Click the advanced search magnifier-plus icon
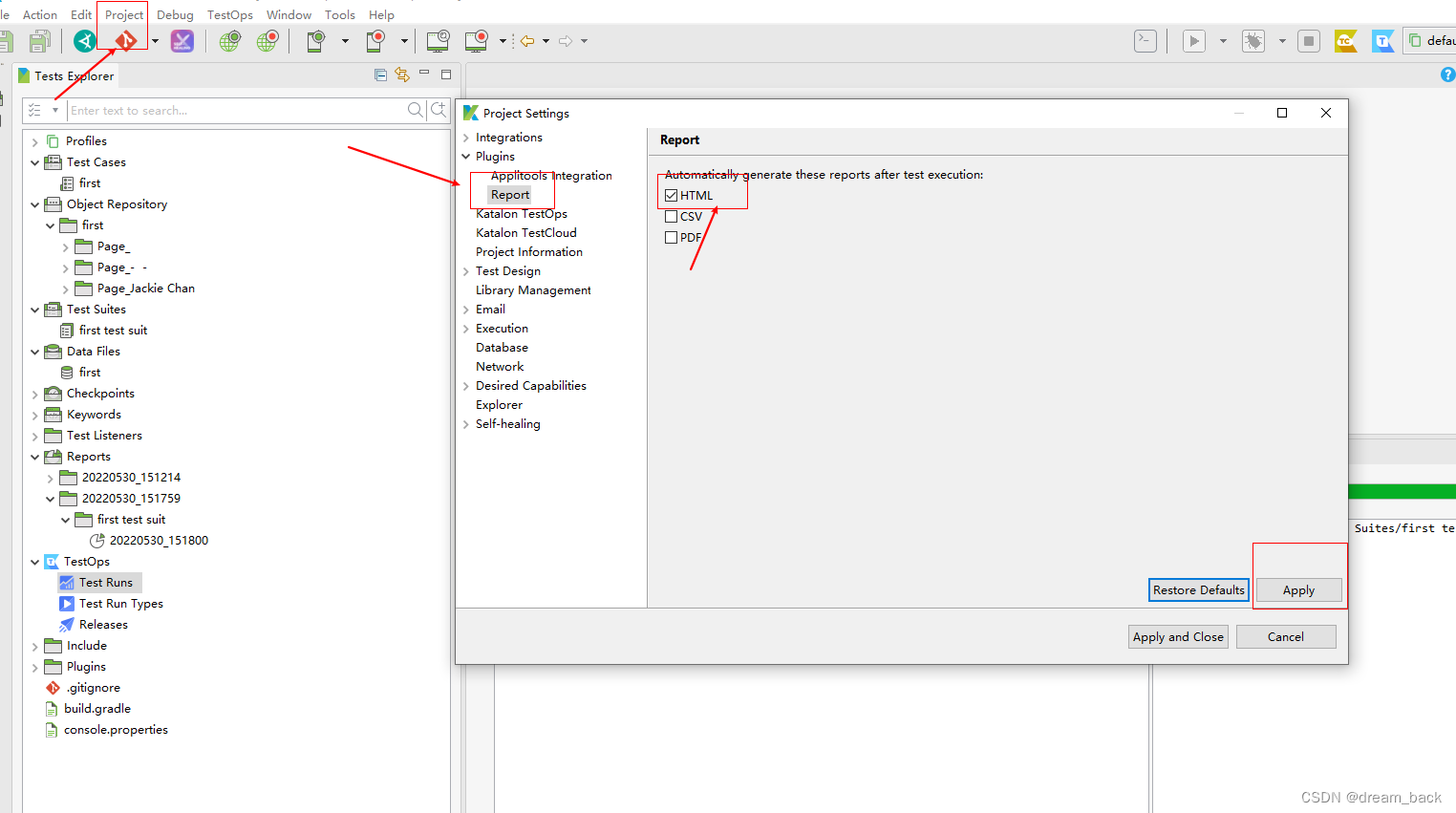Screen dimensions: 1456x813 point(439,110)
